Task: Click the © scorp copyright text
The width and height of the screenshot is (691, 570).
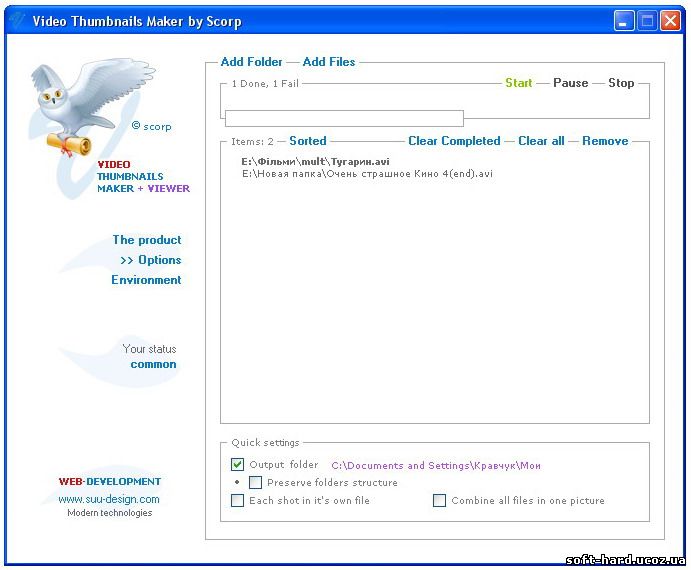Action: click(151, 127)
